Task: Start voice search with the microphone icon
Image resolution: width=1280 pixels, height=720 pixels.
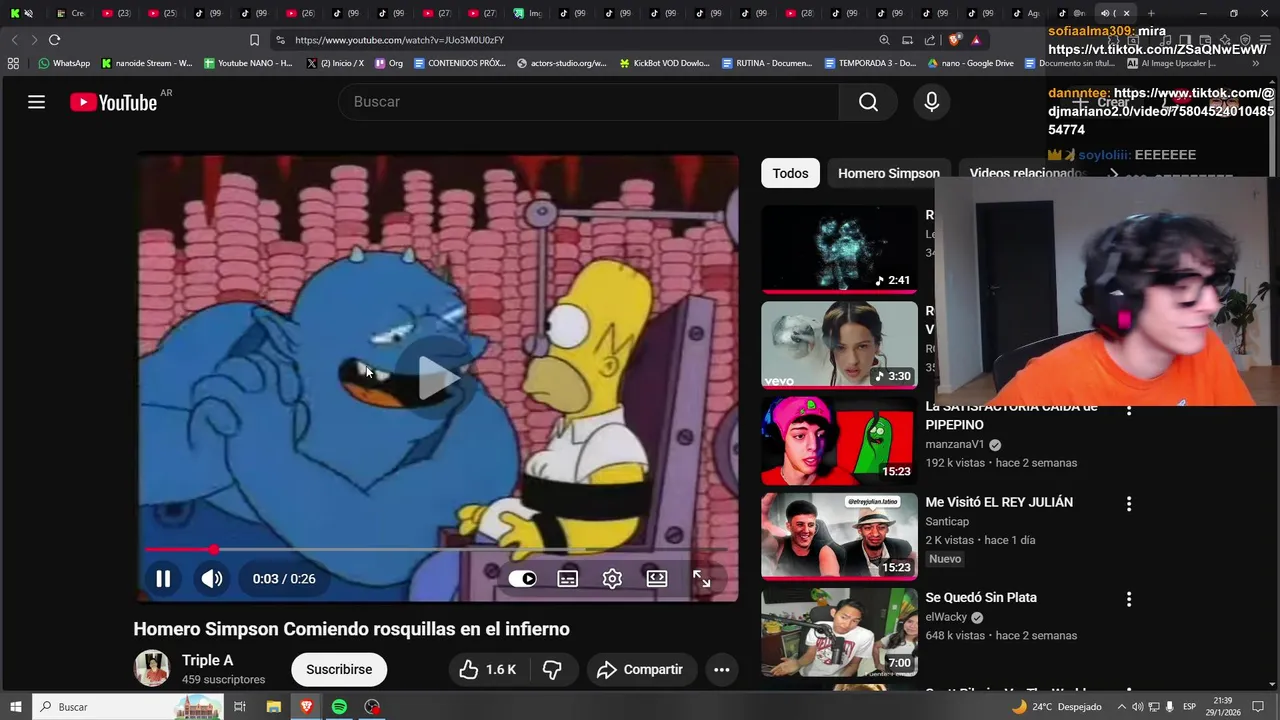Action: click(x=931, y=102)
